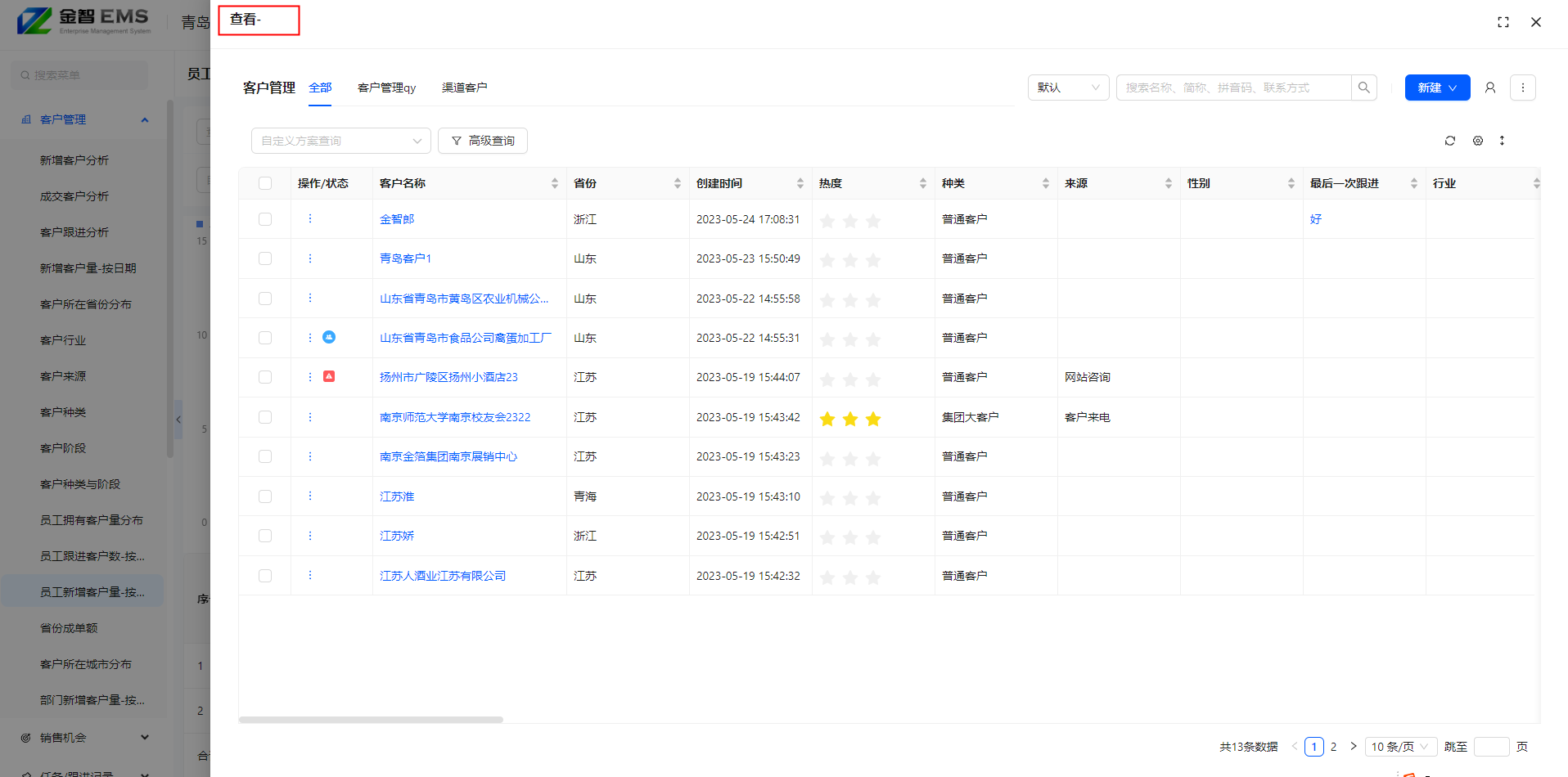Viewport: 1568px width, 777px height.
Task: Set 热度 first star for 青岛客户1
Action: (x=827, y=260)
